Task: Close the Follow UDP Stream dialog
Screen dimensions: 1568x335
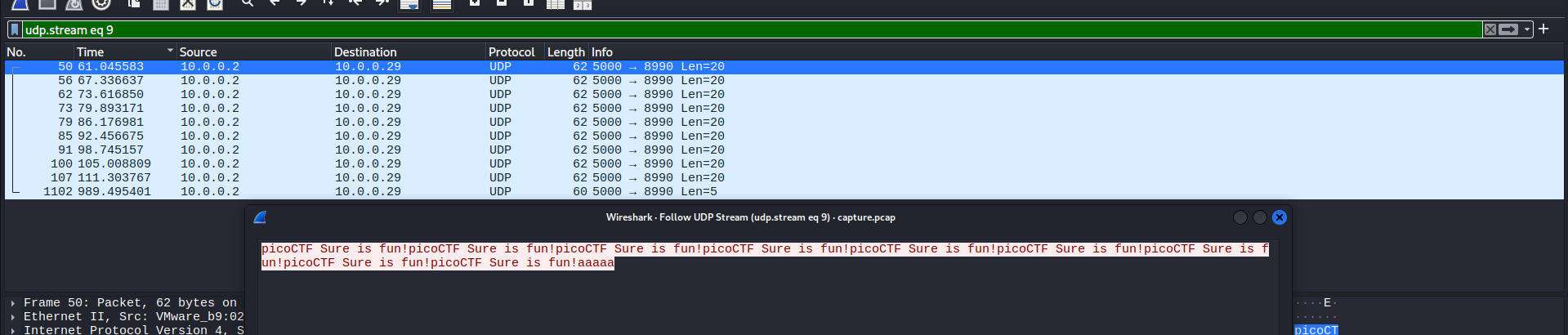Action: tap(1280, 217)
